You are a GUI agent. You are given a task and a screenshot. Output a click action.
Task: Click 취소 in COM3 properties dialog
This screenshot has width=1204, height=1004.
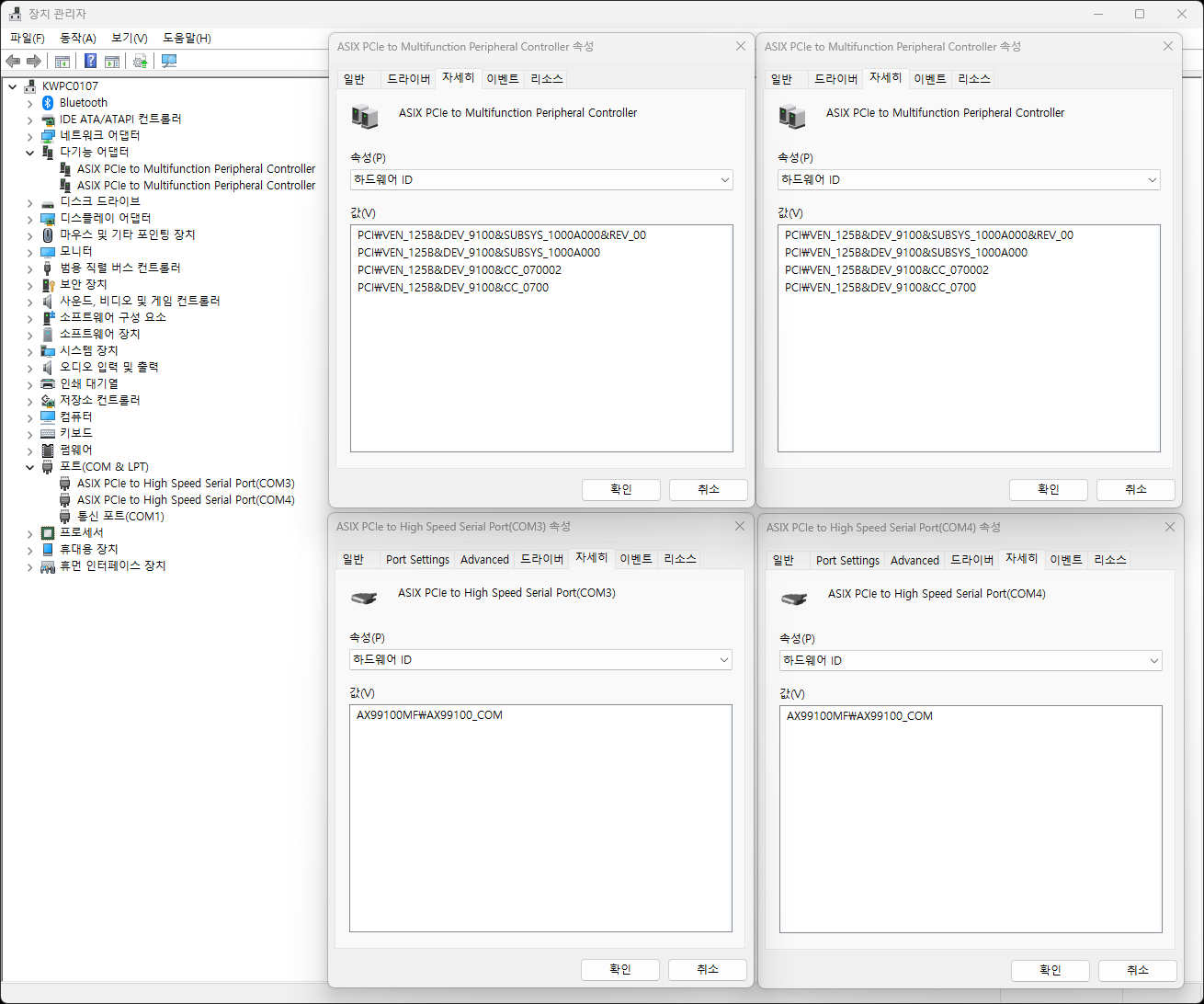point(708,970)
